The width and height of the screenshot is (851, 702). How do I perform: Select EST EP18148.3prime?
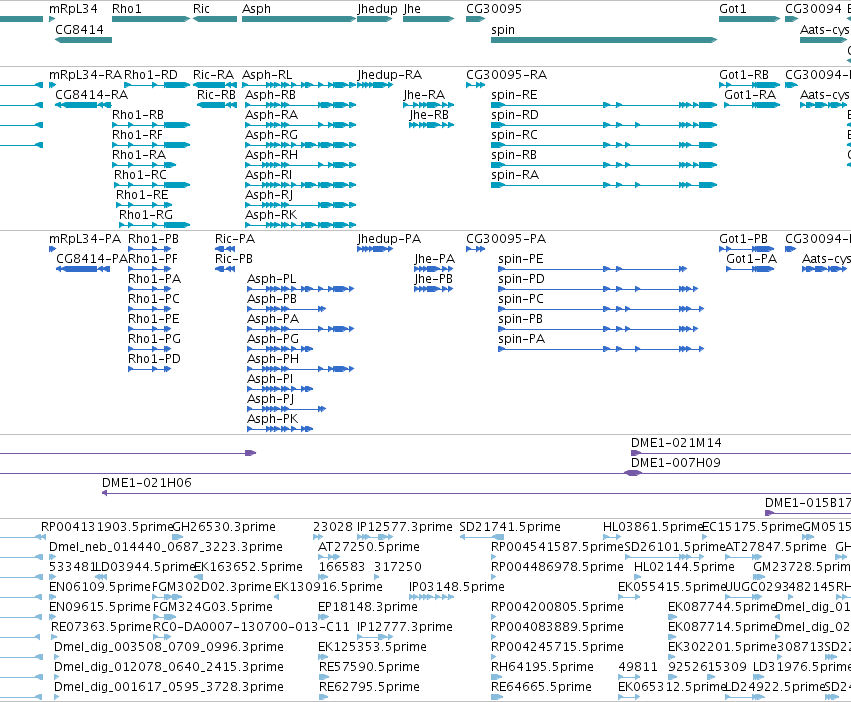(367, 607)
